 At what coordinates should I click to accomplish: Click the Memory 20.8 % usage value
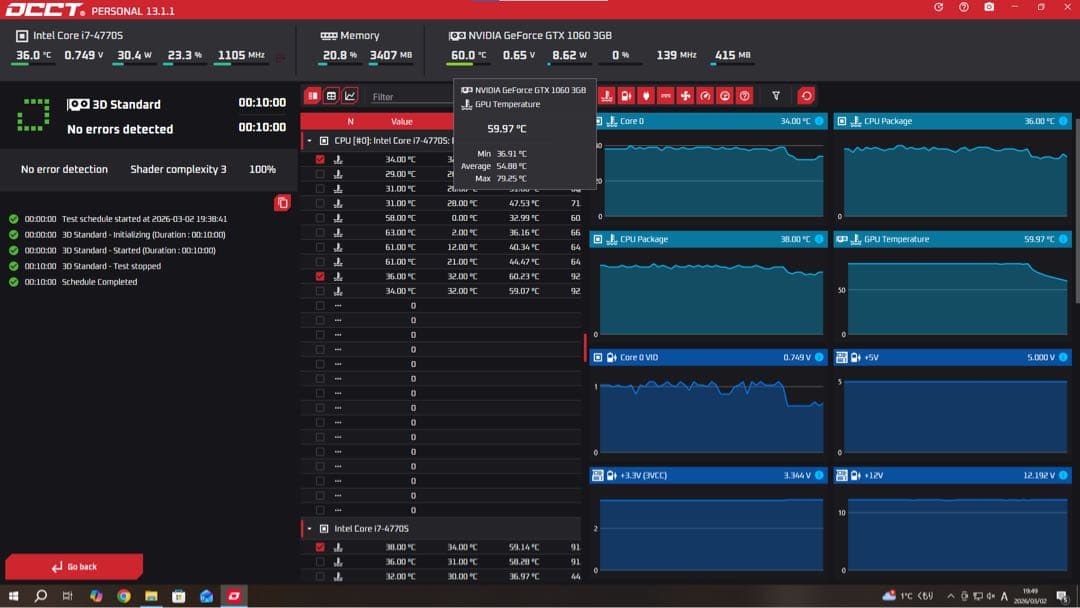pos(340,55)
